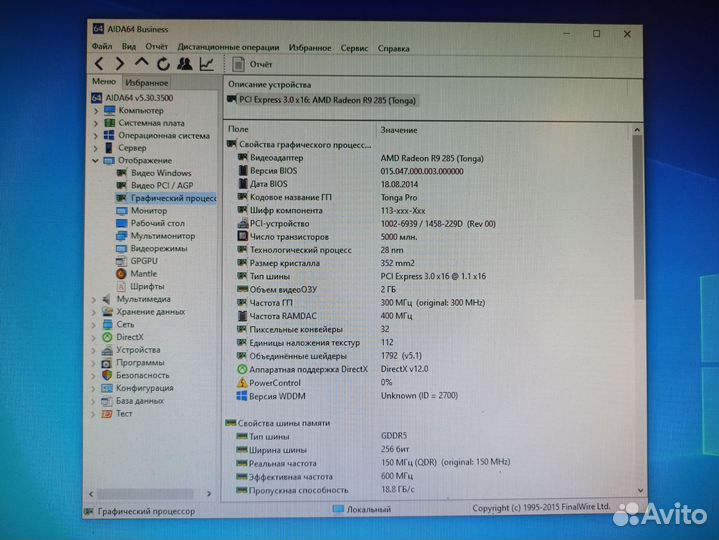
Task: Click the Рабочий стол icon in tree
Action: (x=122, y=223)
